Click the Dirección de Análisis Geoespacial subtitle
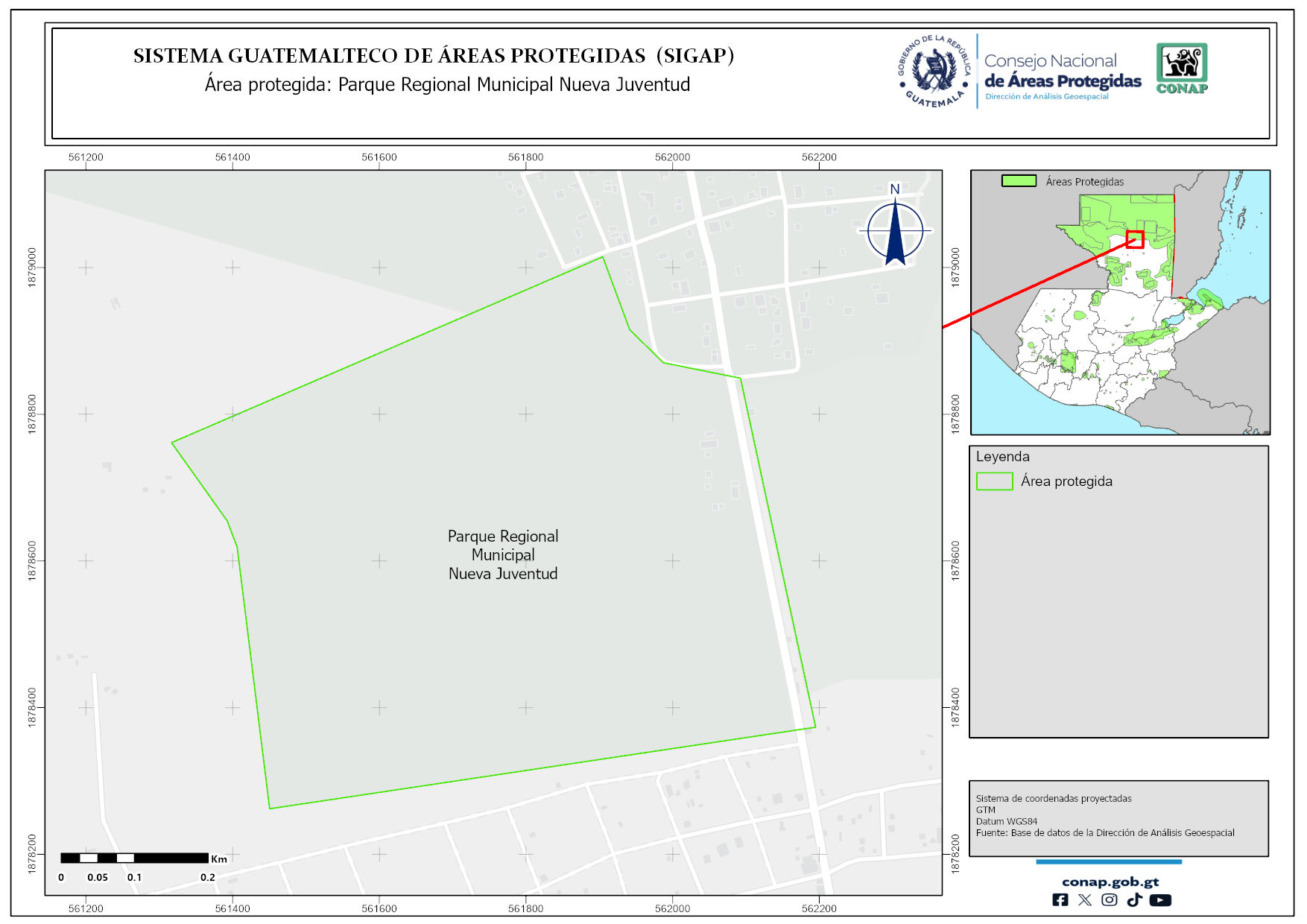The width and height of the screenshot is (1307, 924). coord(1046,97)
